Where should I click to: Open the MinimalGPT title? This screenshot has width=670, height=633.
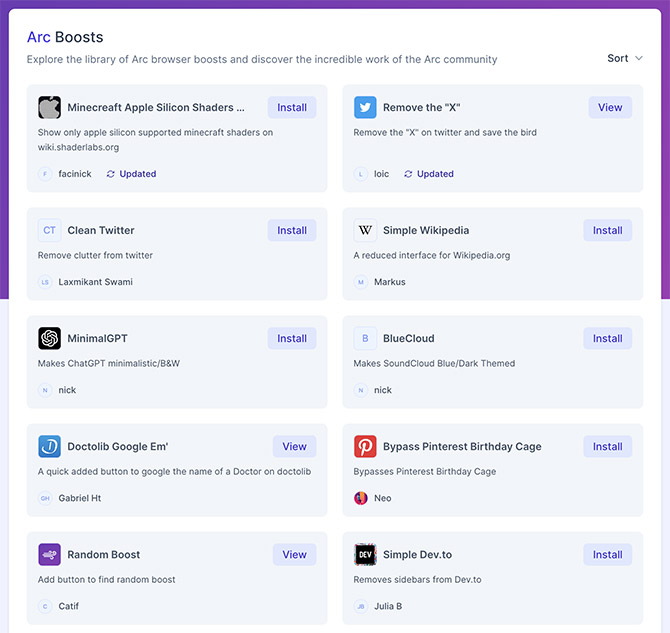97,339
